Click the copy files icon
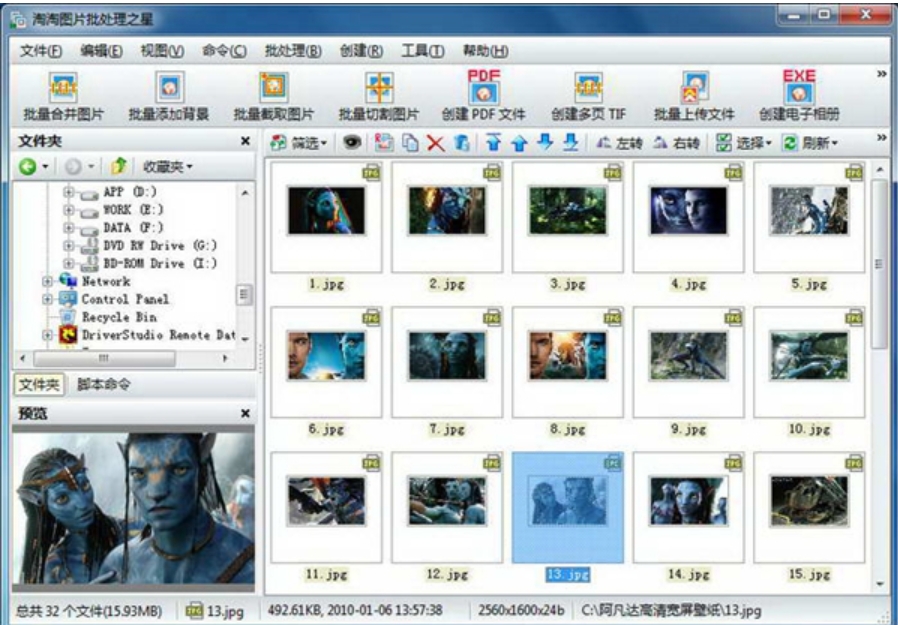Screen dimensions: 898x625 409,143
